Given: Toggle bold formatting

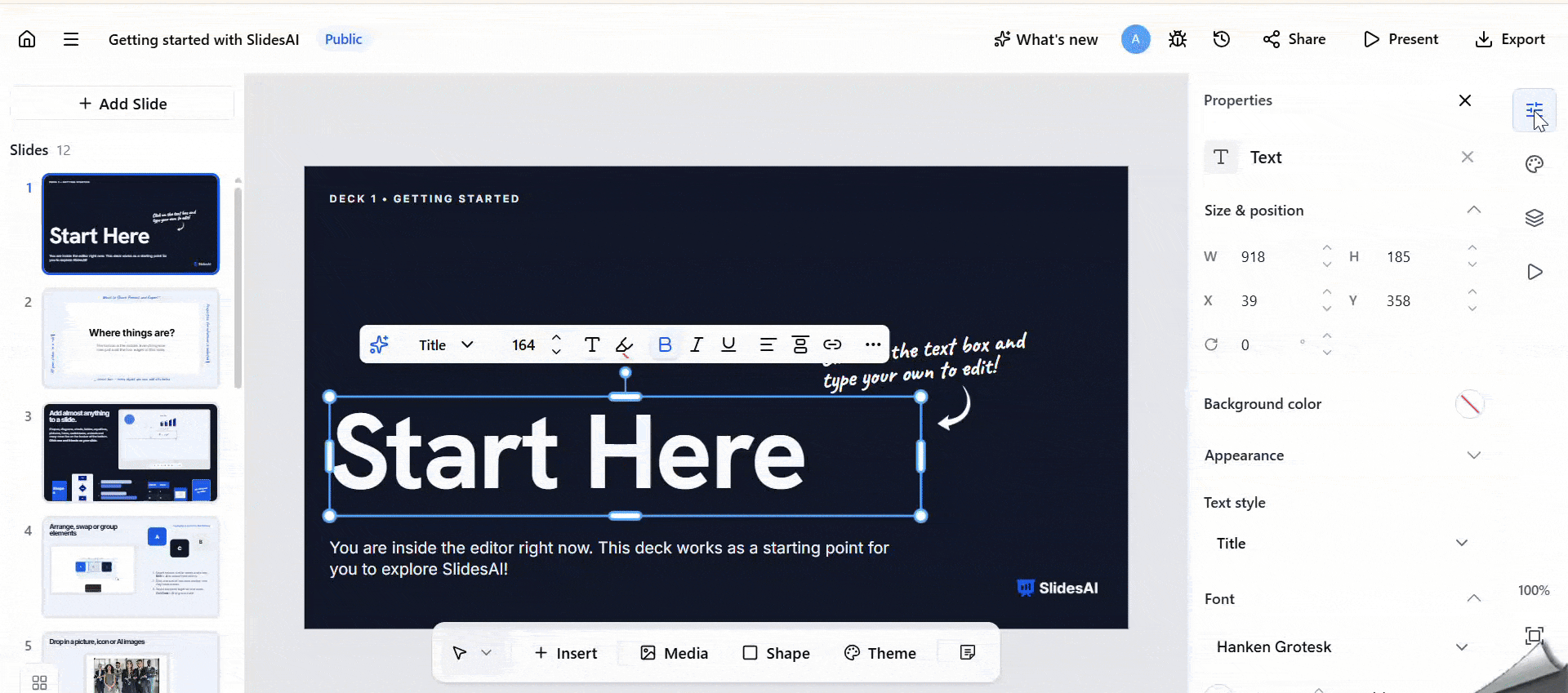Looking at the screenshot, I should 665,344.
